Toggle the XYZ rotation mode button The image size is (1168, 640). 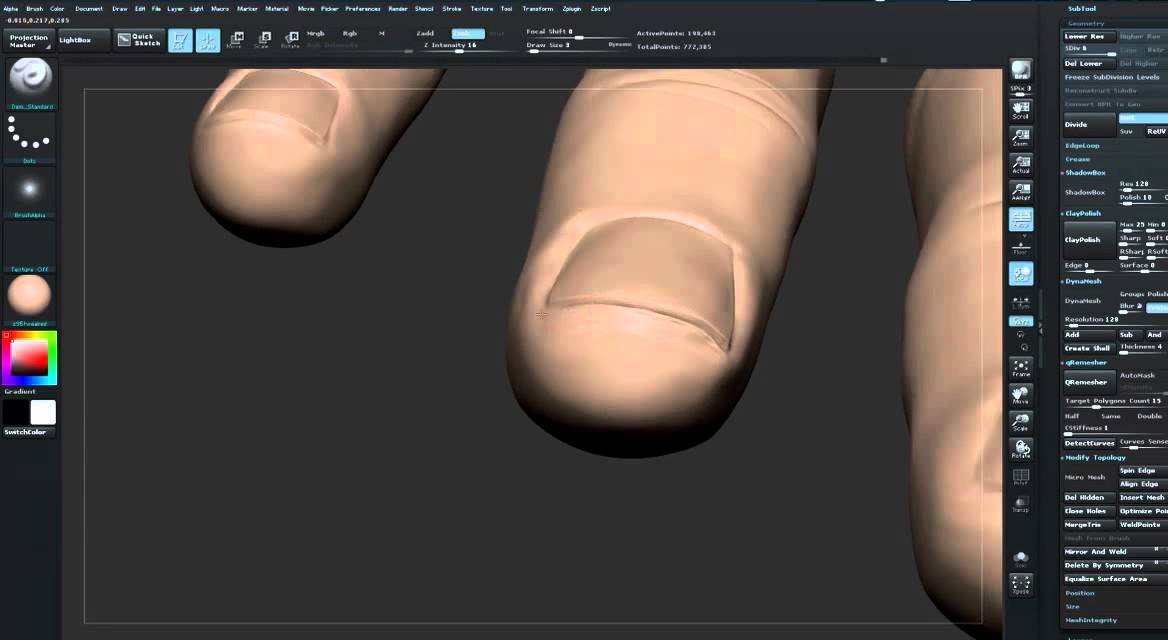(x=1021, y=321)
